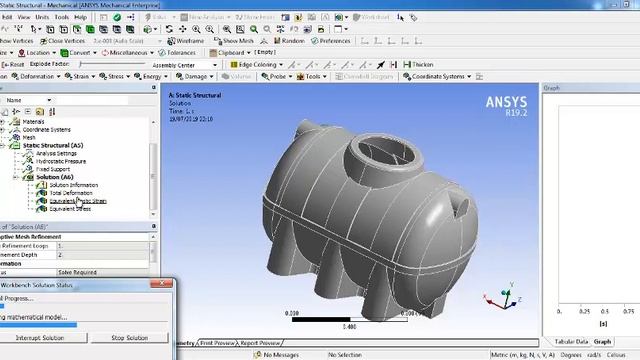Toggle the Wireframe view mode
Image resolution: width=640 pixels, height=360 pixels.
186,41
